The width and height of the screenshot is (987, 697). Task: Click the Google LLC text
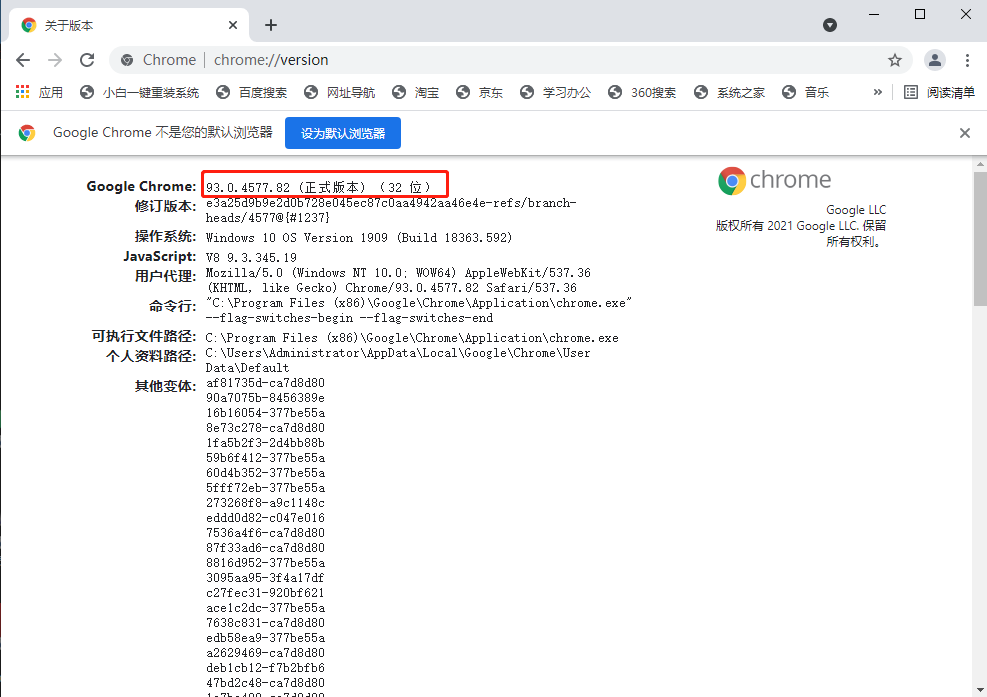[x=855, y=210]
